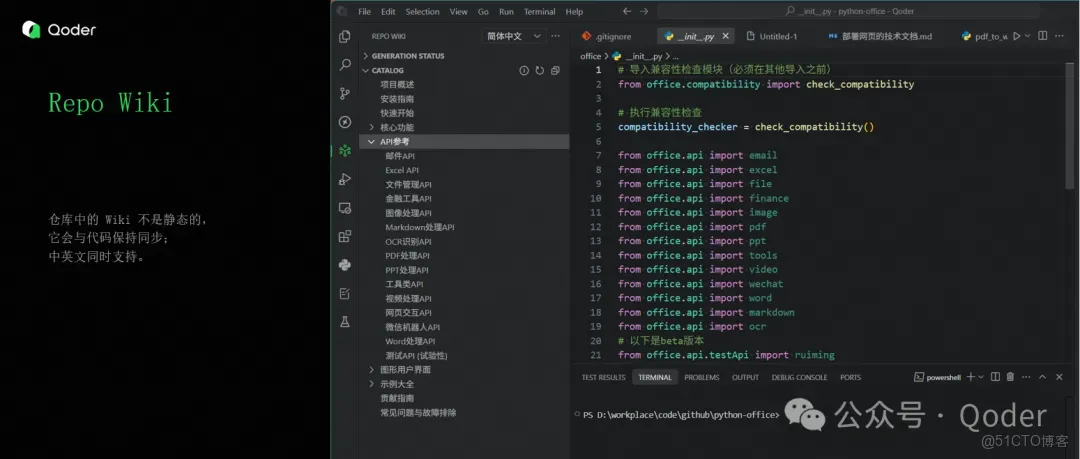Click the compass icon in activity bar
The image size is (1080, 459).
[345, 122]
